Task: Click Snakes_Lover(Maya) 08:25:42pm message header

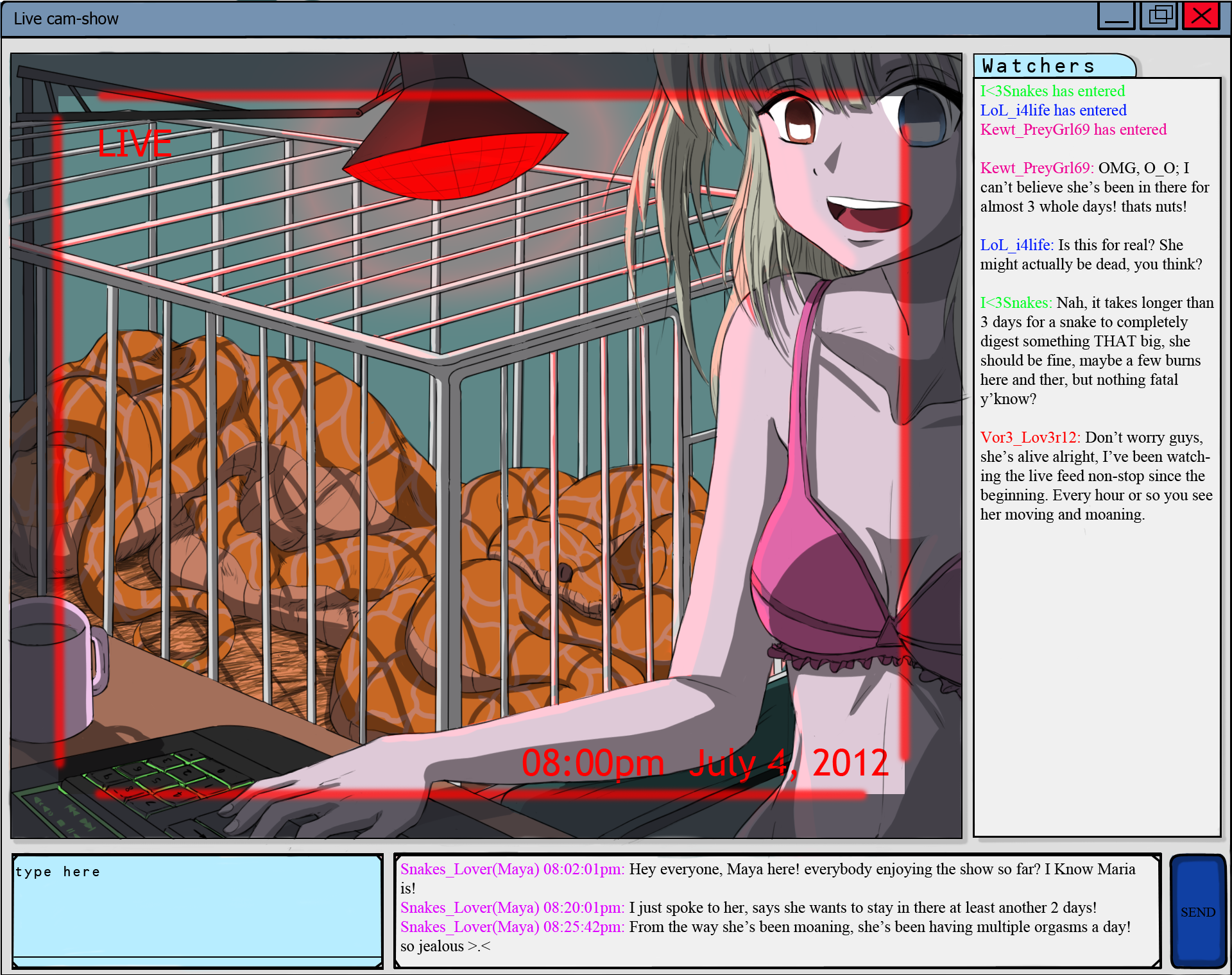Action: point(512,927)
